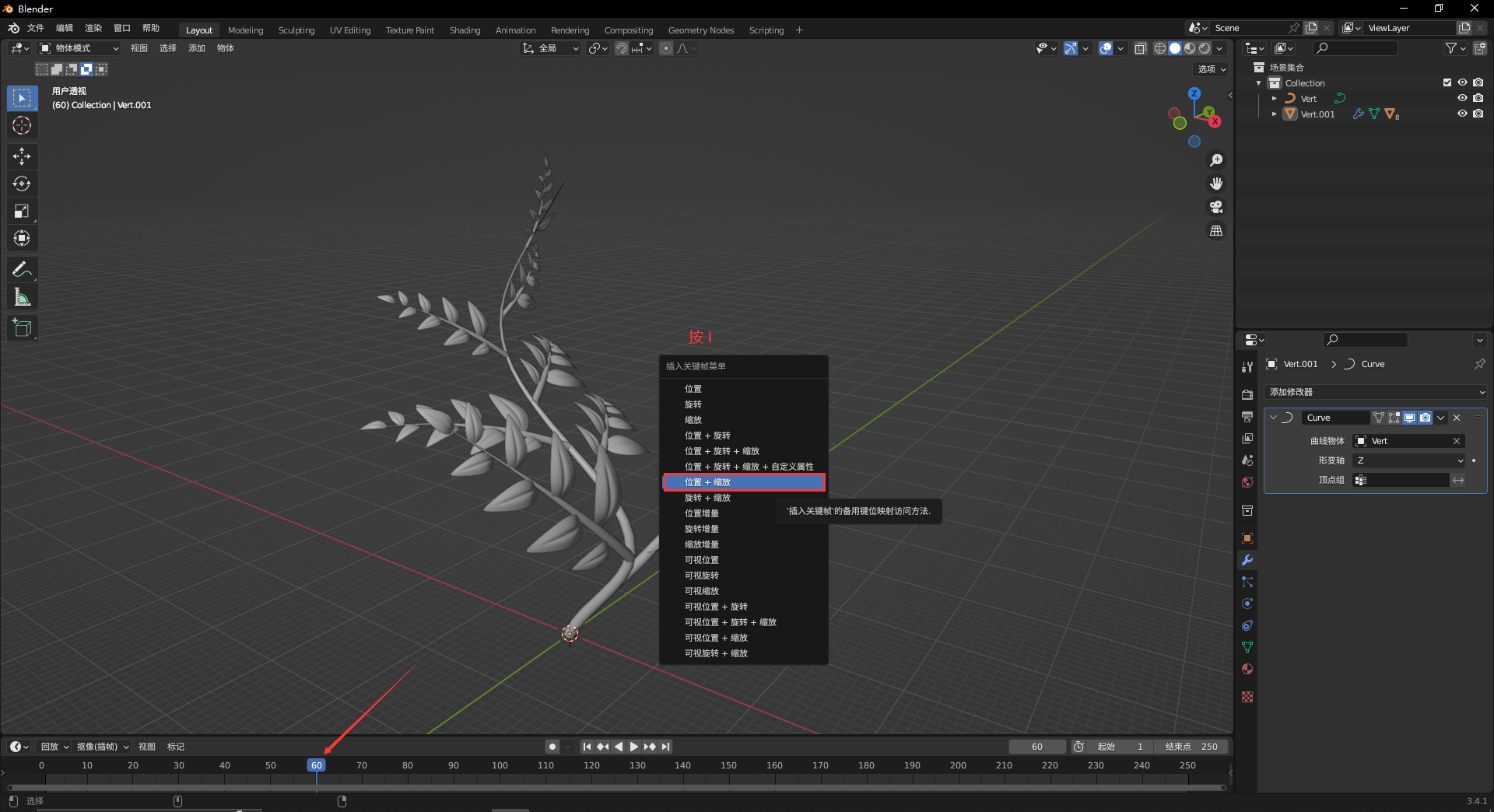Choose 位置 + 缩放 from keyframe menu
The height and width of the screenshot is (812, 1494).
[x=743, y=482]
